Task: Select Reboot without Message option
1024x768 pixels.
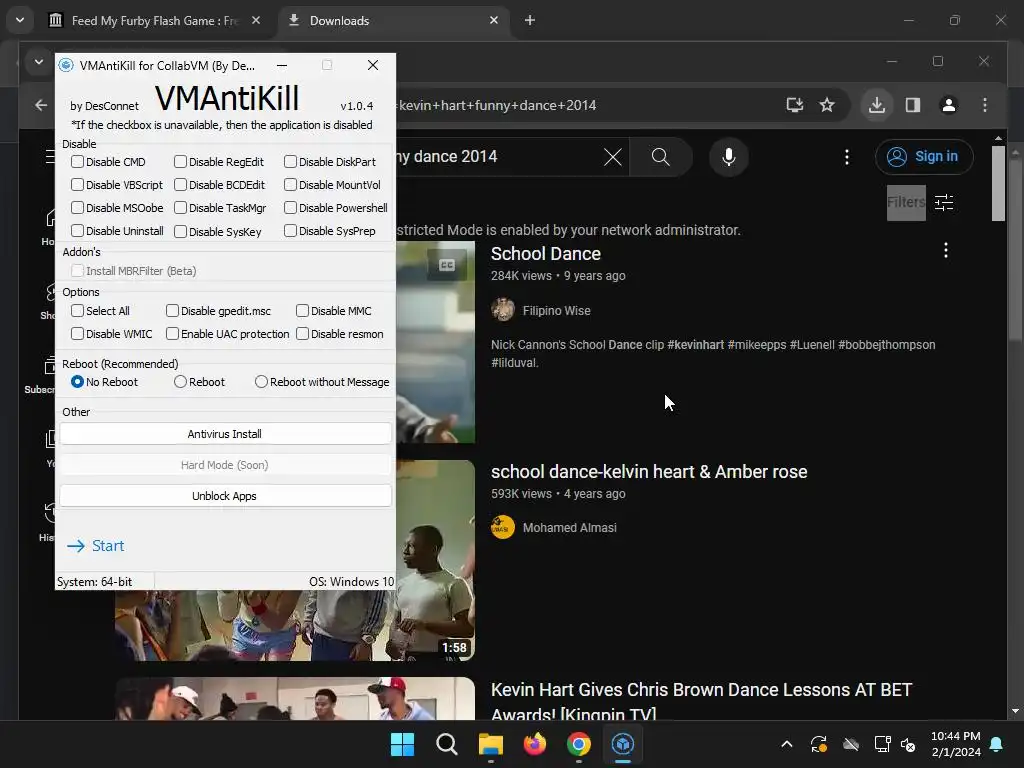Action: pos(261,381)
